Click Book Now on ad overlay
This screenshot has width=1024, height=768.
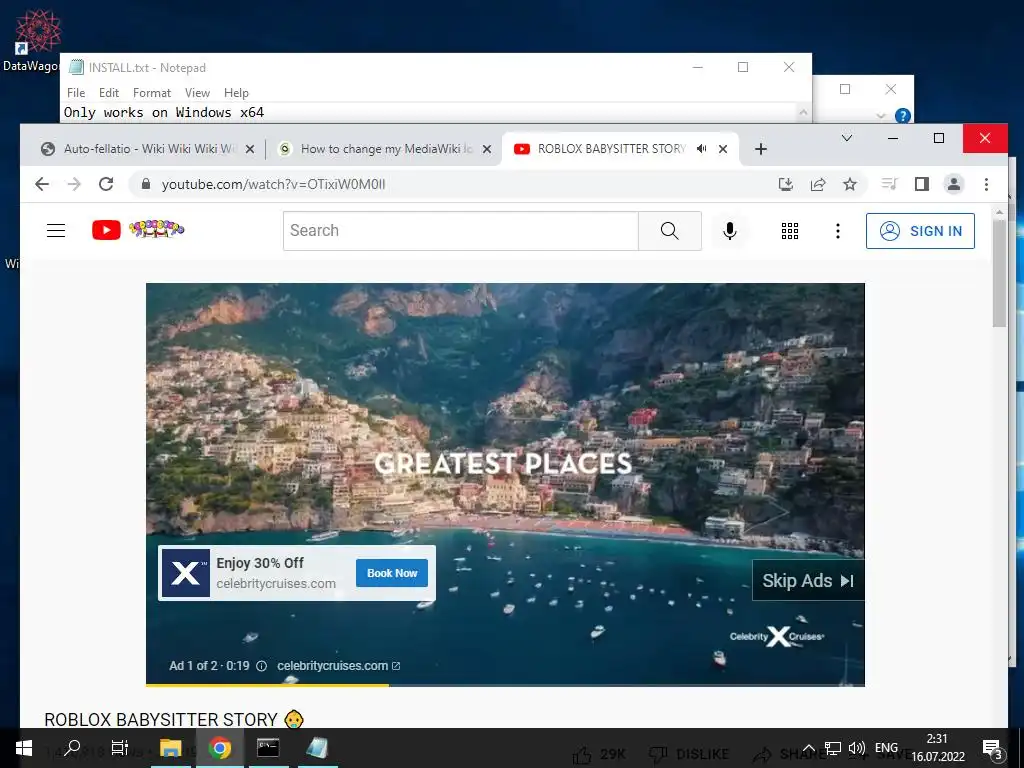coord(392,573)
